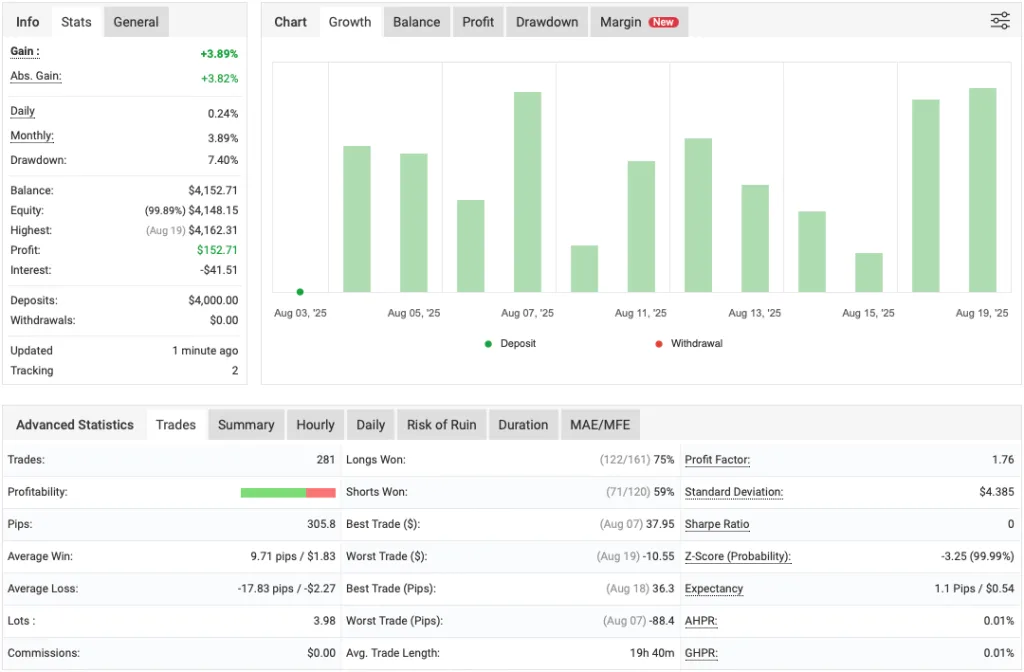Open the Risk of Ruin tab
1024x672 pixels.
pos(441,424)
